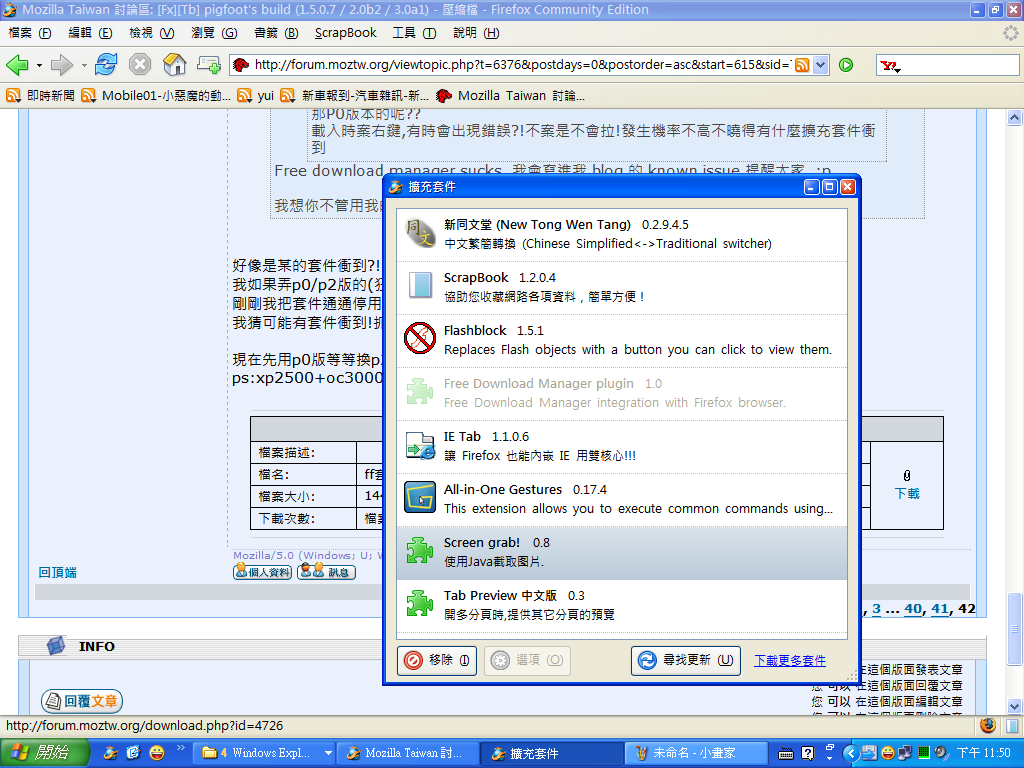Switch to 未命名 - 小畫家 Paint window
Viewport: 1024px width, 768px height.
[696, 753]
